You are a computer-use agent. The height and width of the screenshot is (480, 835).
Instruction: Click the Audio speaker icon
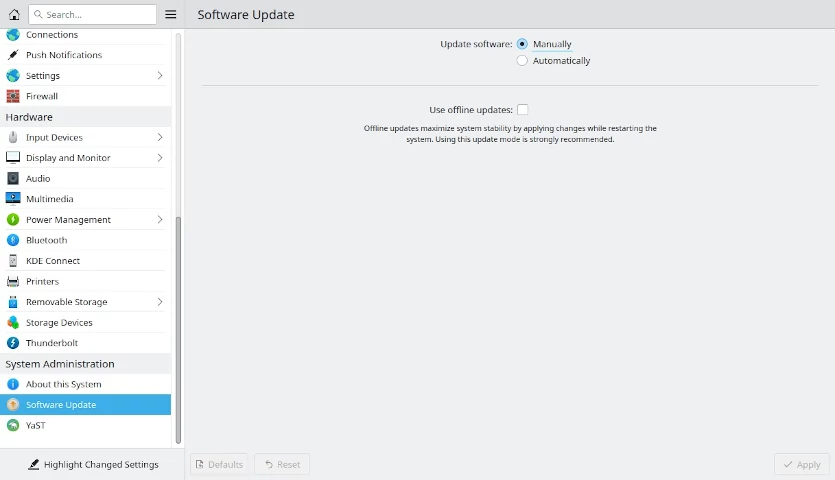point(13,179)
